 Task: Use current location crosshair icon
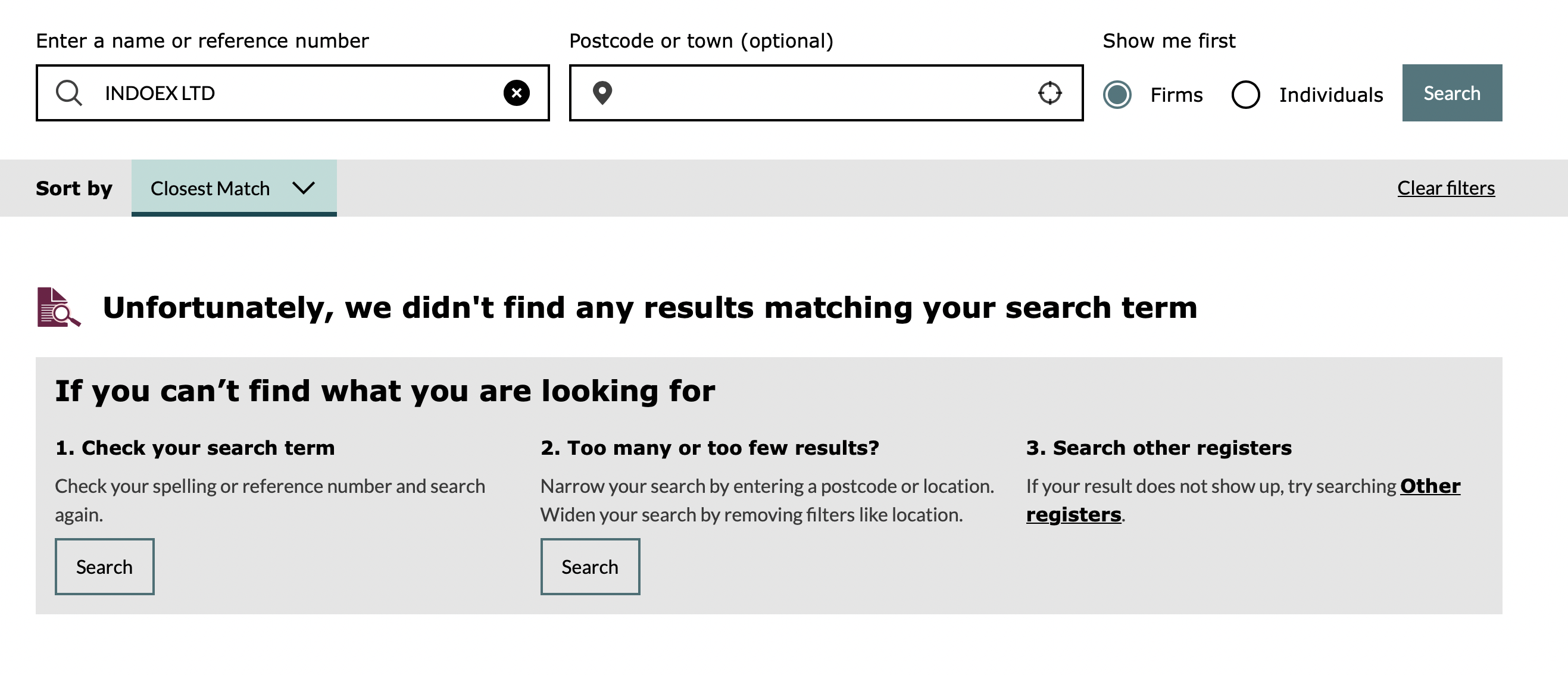pos(1050,93)
